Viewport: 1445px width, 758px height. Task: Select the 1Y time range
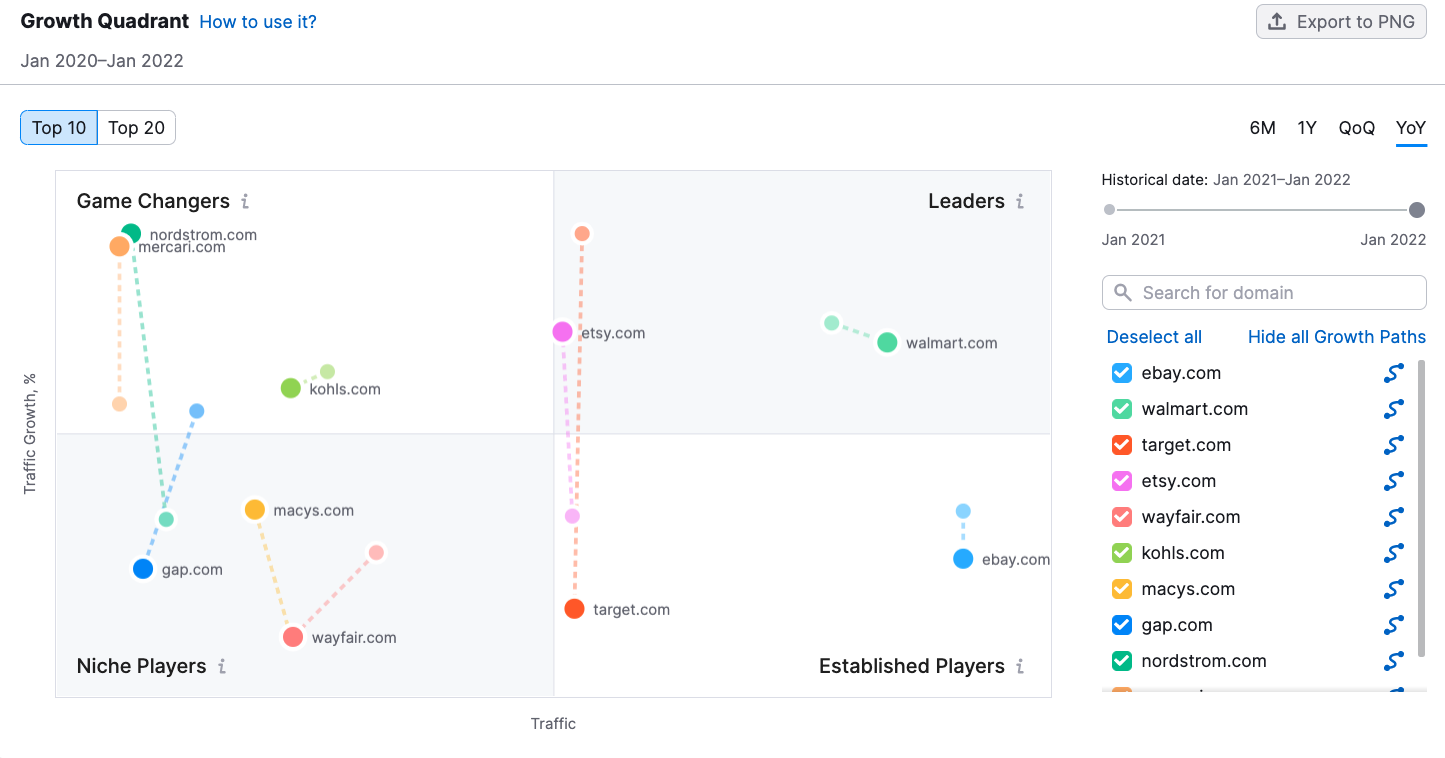(1307, 128)
